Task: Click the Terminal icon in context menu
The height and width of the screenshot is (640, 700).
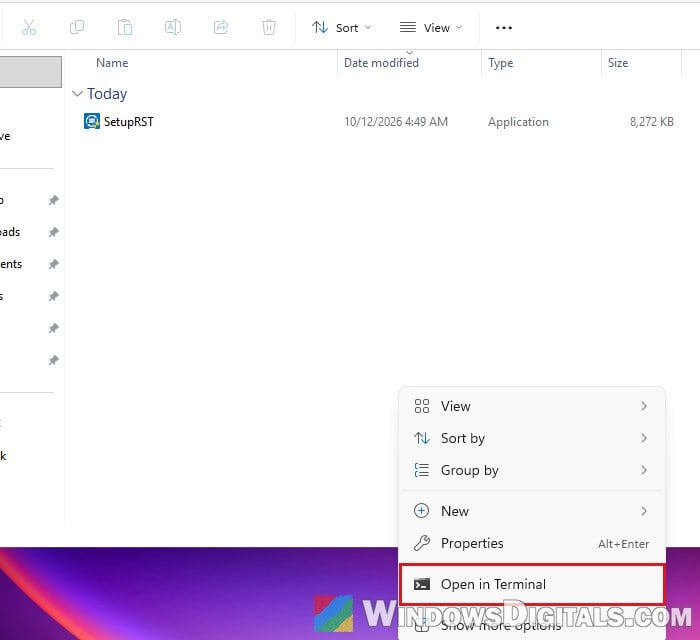Action: [x=422, y=584]
